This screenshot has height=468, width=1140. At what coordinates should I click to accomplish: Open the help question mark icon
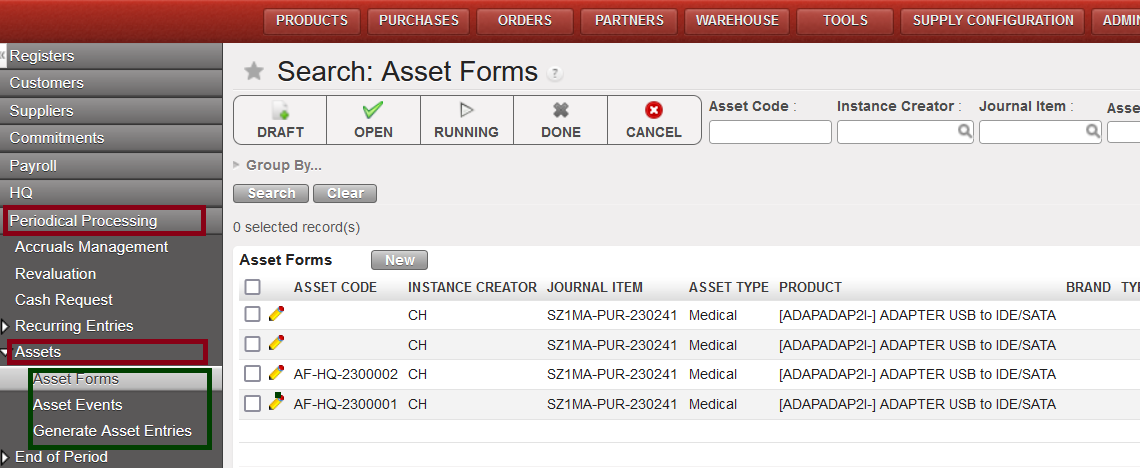coord(555,73)
